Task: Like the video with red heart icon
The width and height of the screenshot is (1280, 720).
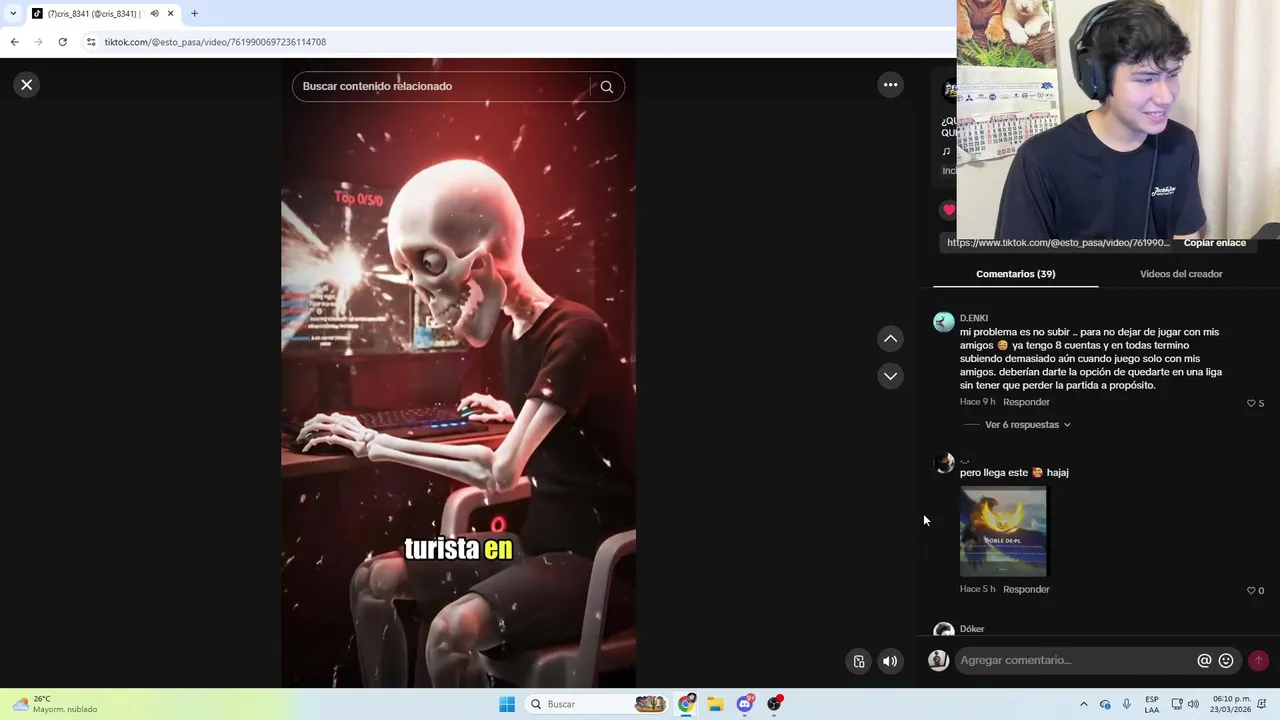Action: 948,210
